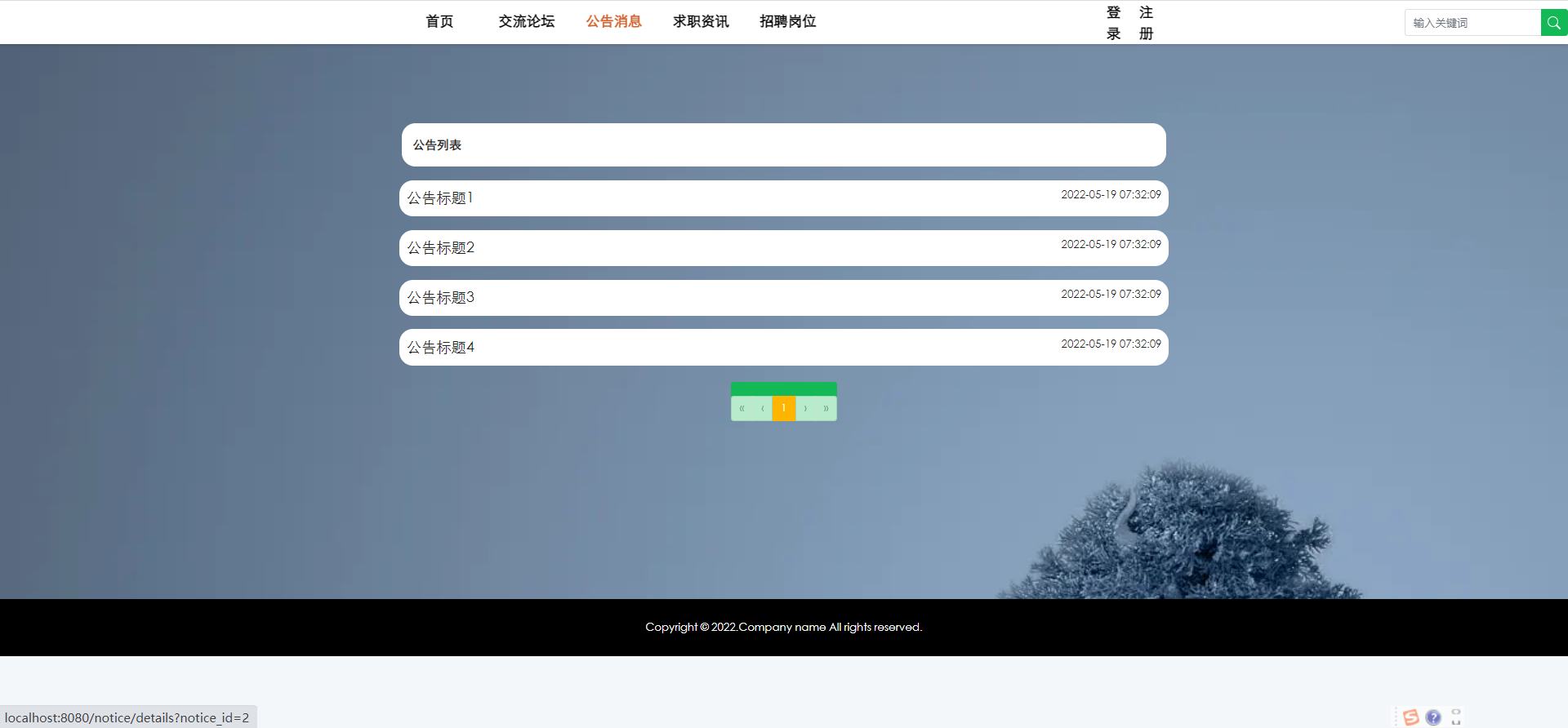This screenshot has width=1568, height=728.
Task: Open announcement 公告标题3
Action: [x=441, y=298]
